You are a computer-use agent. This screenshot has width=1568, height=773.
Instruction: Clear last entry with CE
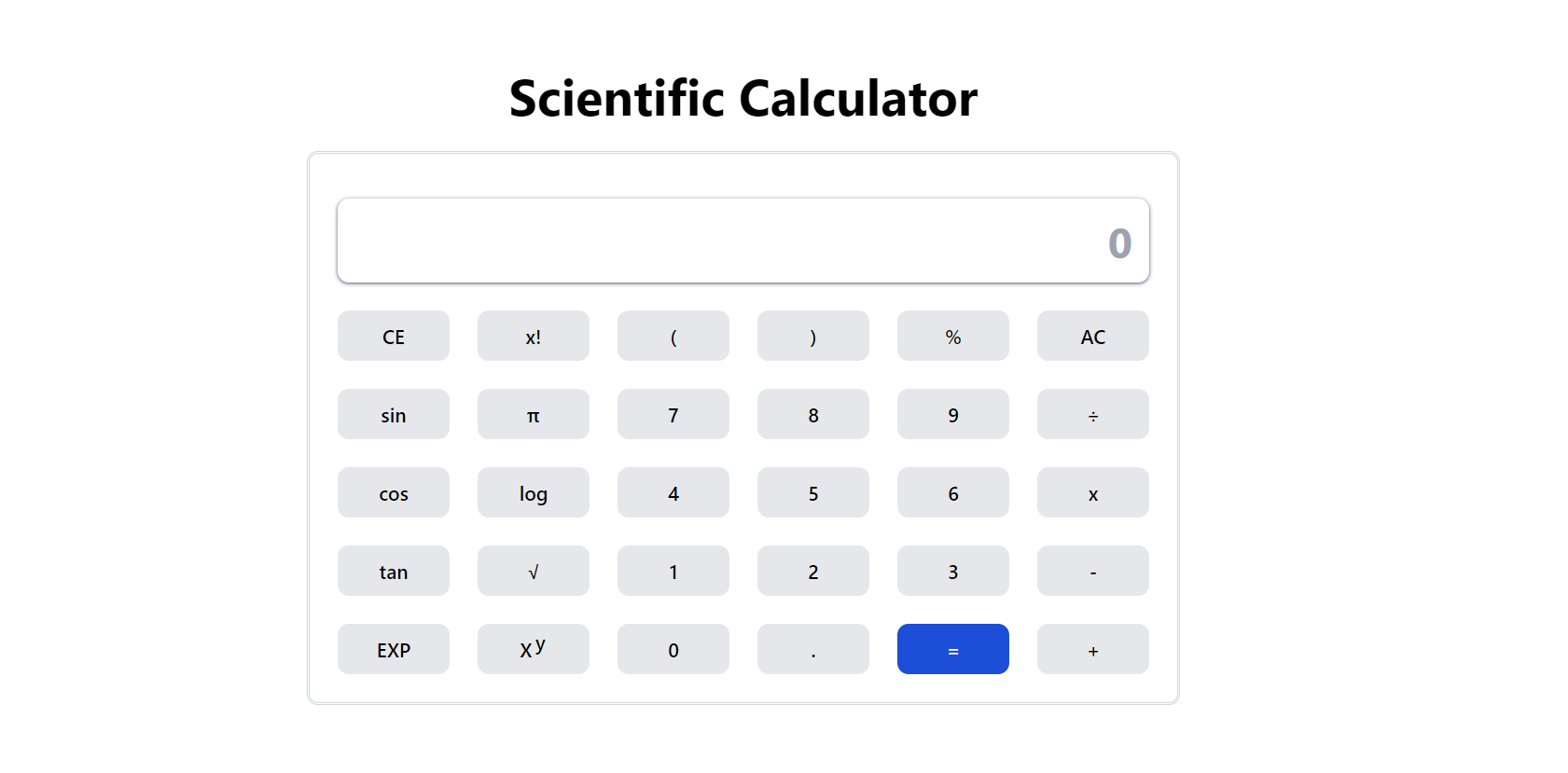[x=394, y=336]
